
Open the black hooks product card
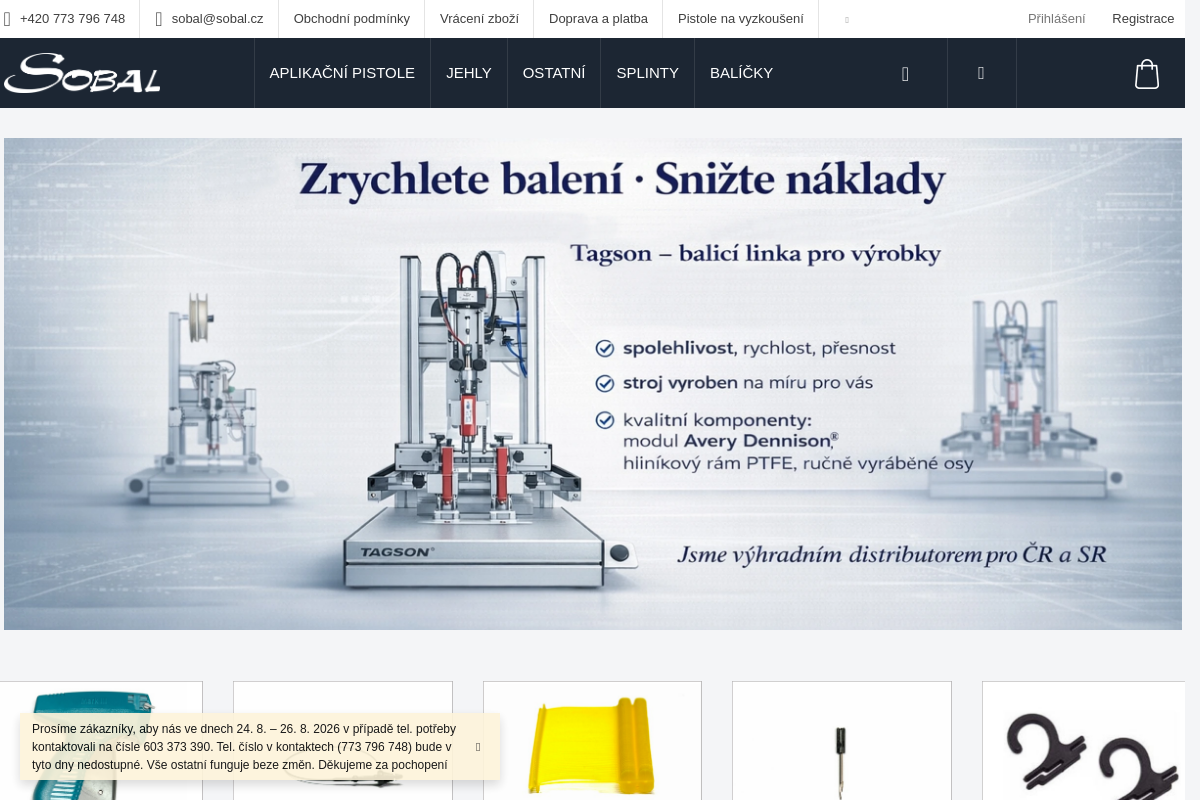coord(1084,741)
